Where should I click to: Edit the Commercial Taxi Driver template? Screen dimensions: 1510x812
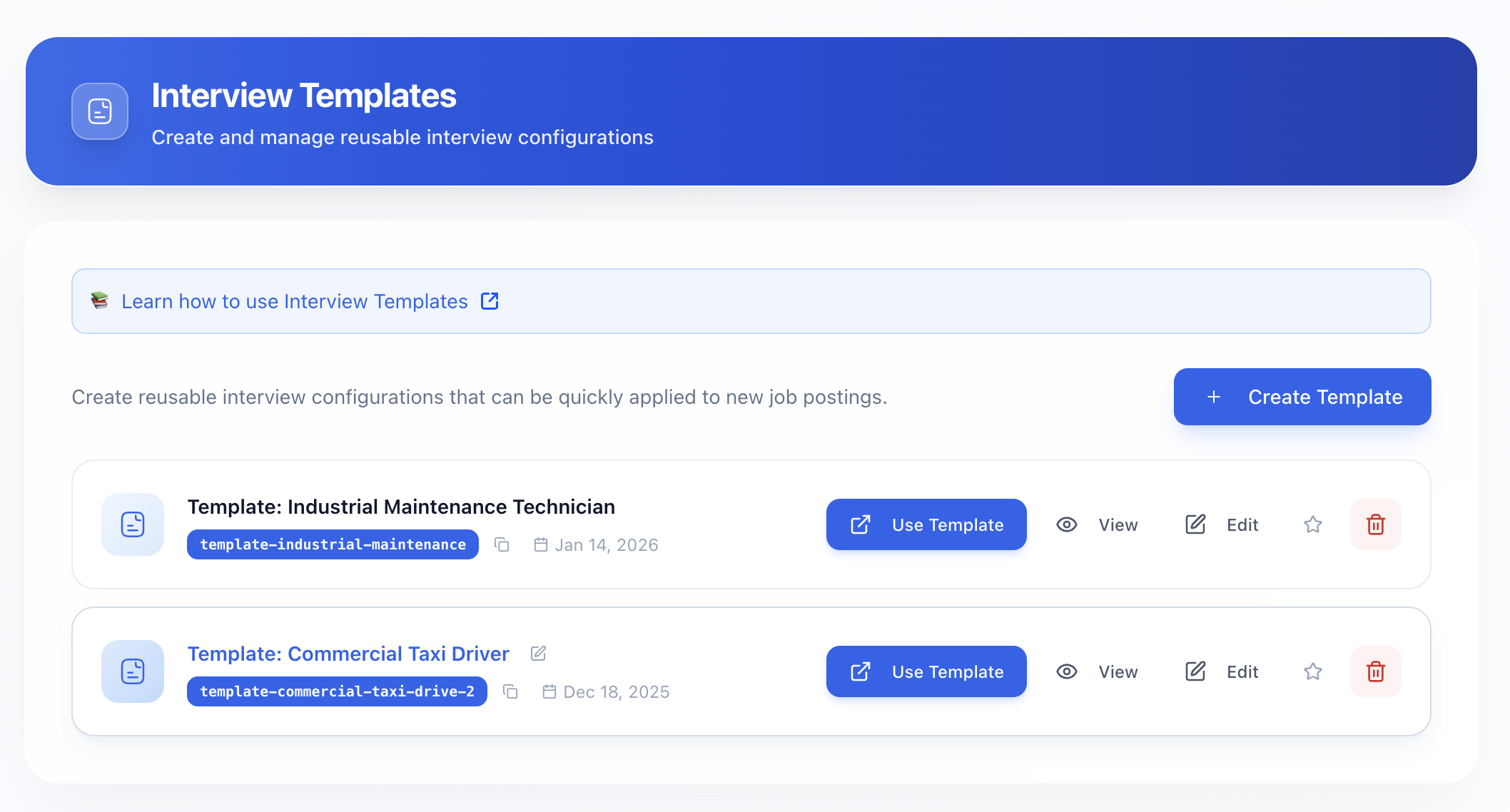(1222, 671)
